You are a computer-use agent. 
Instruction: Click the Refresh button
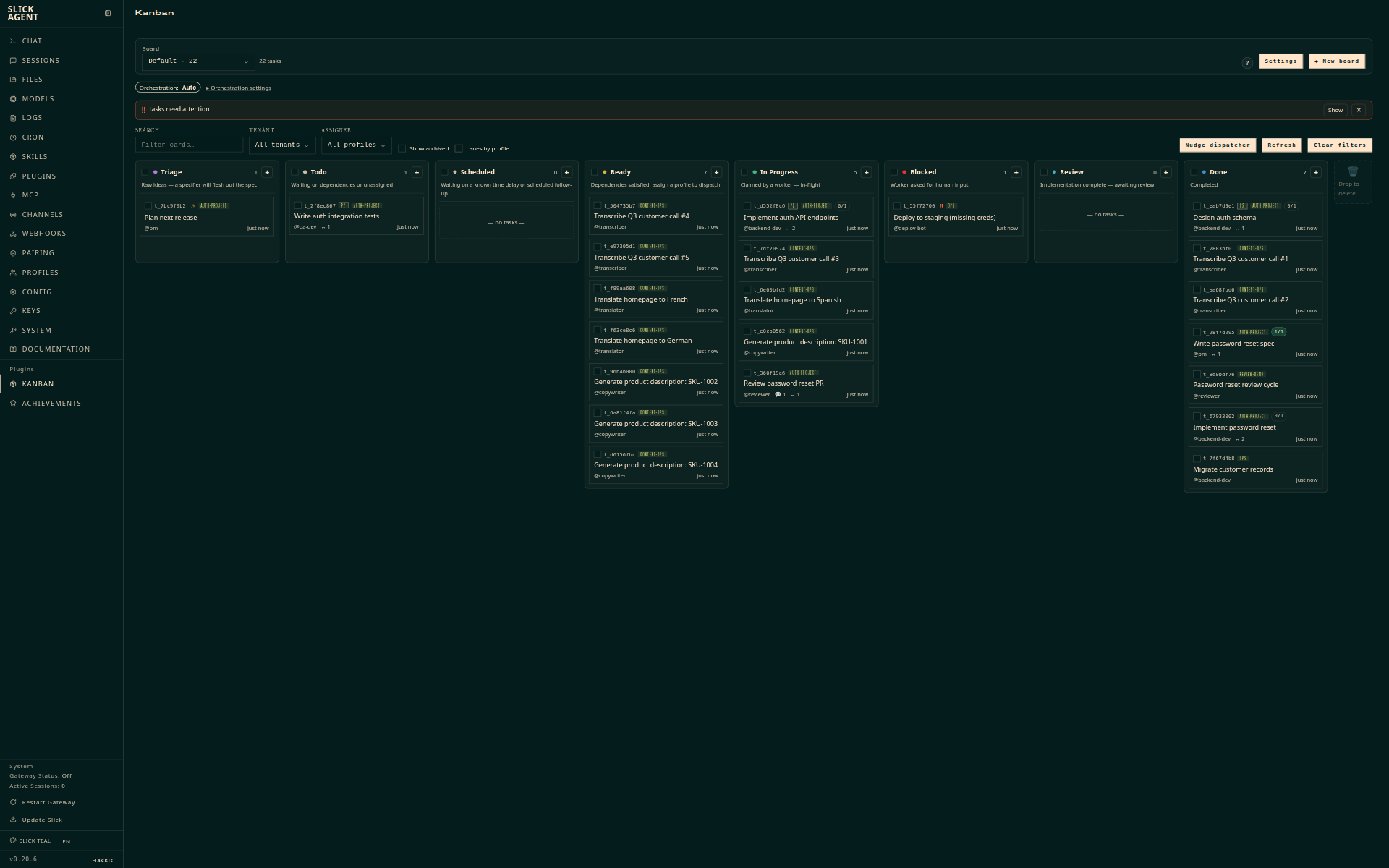coord(1282,145)
